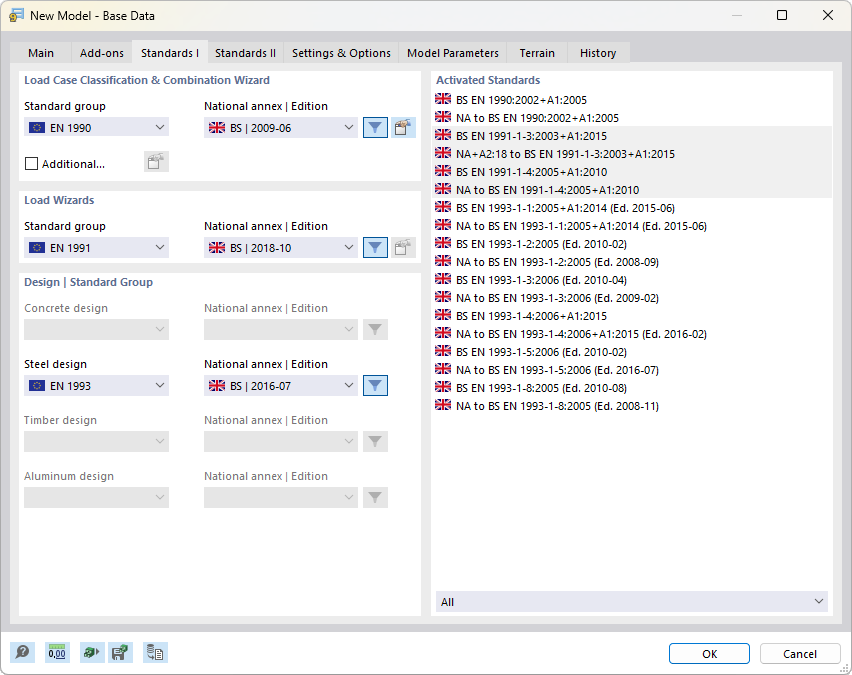
Task: Open annex selection dialog for EN 1990
Action: pyautogui.click(x=404, y=127)
